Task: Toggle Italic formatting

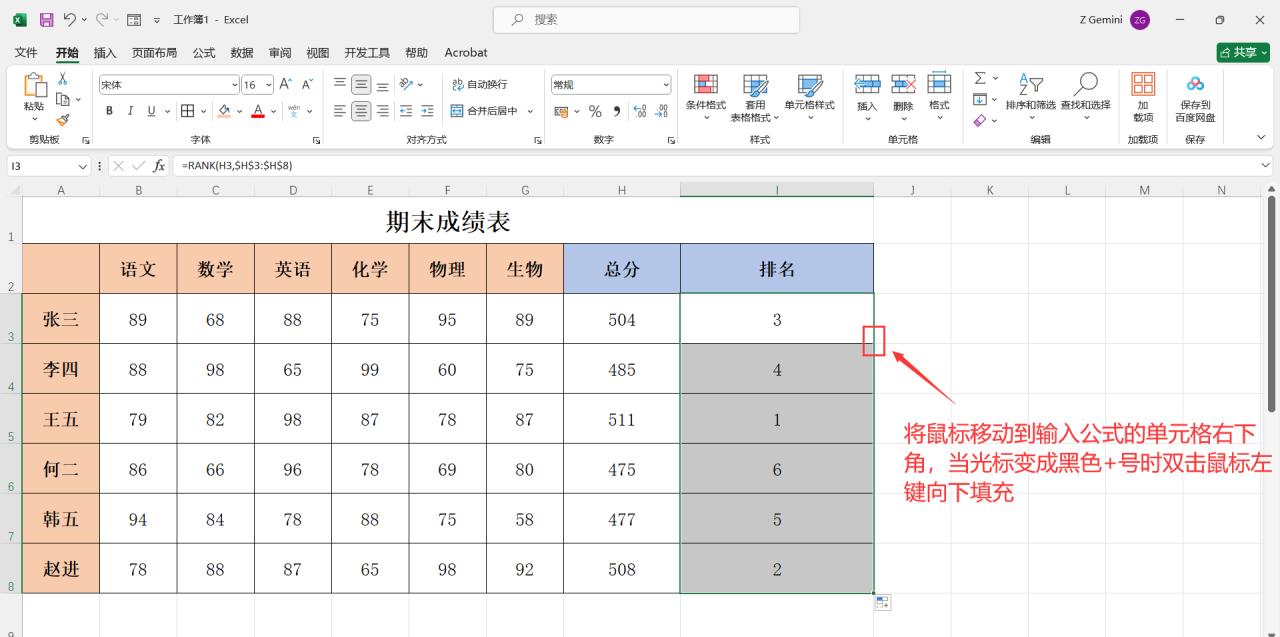Action: click(x=130, y=111)
